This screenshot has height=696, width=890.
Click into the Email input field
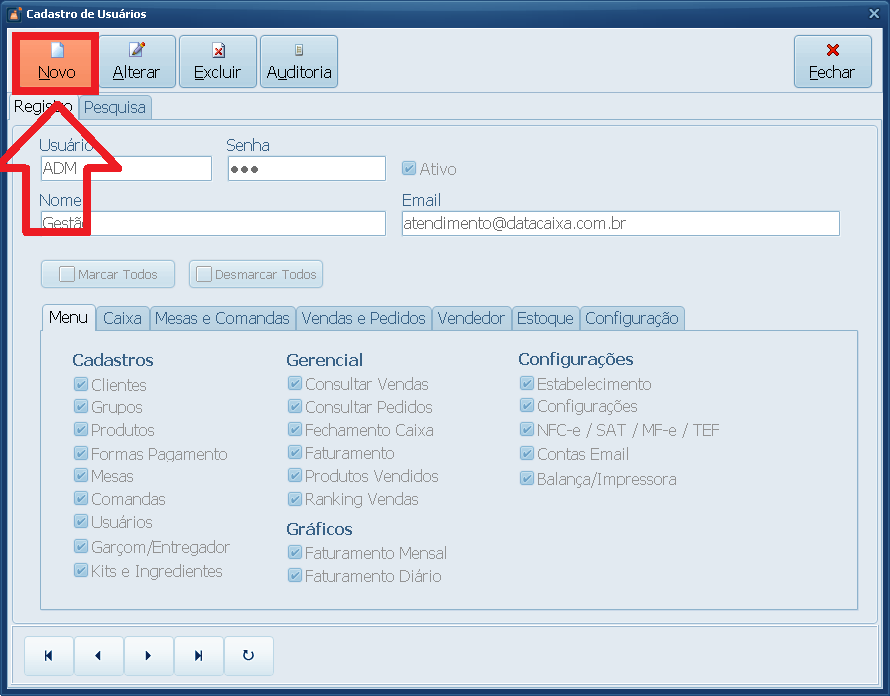[x=620, y=223]
